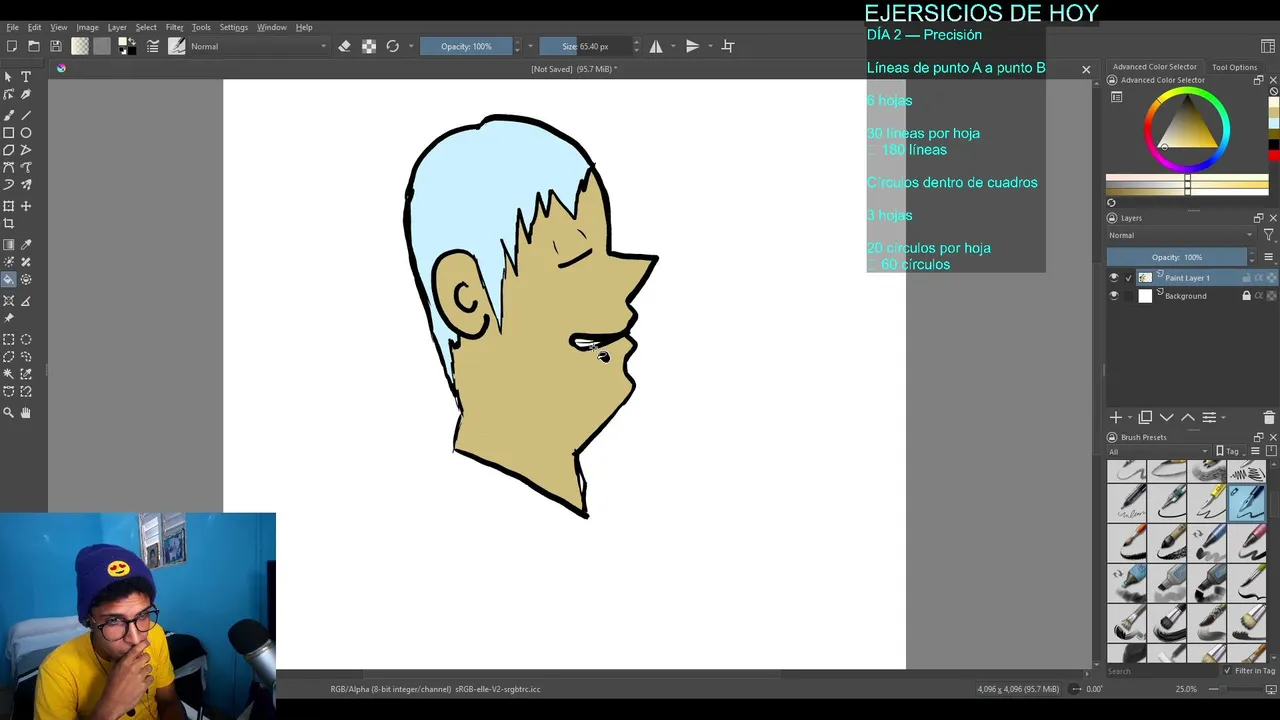Duplicate the current layer
1280x720 pixels.
(1145, 417)
